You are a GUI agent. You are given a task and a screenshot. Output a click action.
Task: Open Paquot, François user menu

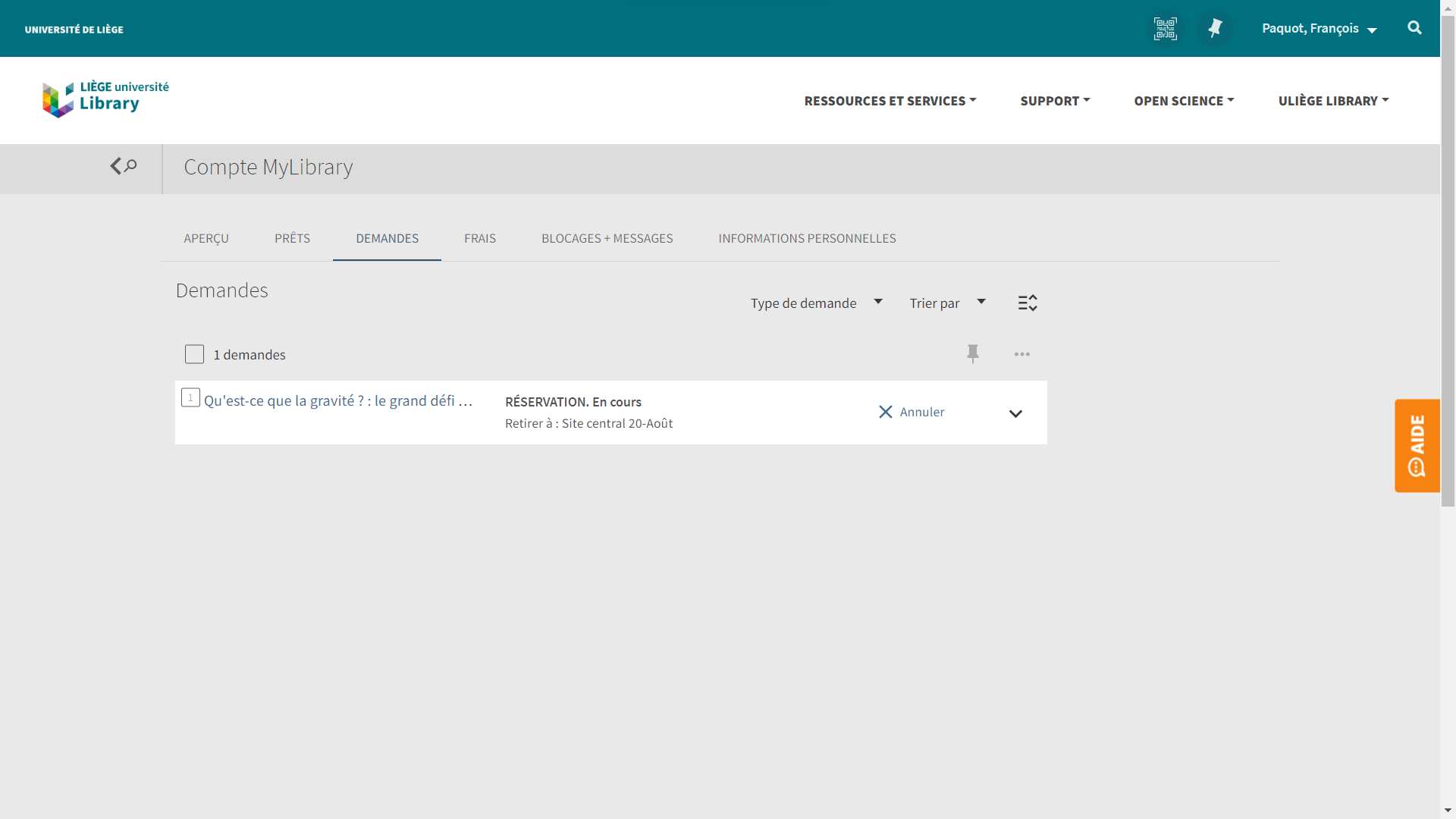pos(1319,29)
